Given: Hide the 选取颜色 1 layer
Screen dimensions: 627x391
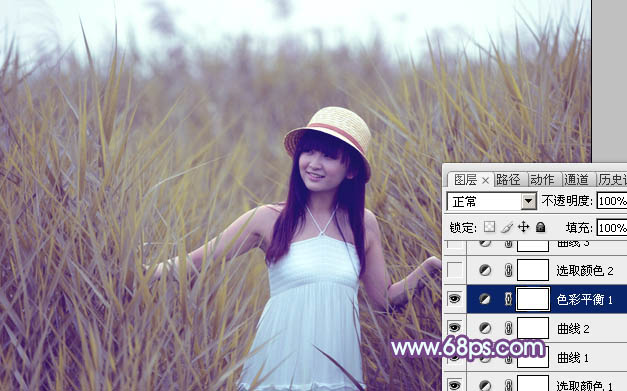Looking at the screenshot, I should pos(454,385).
